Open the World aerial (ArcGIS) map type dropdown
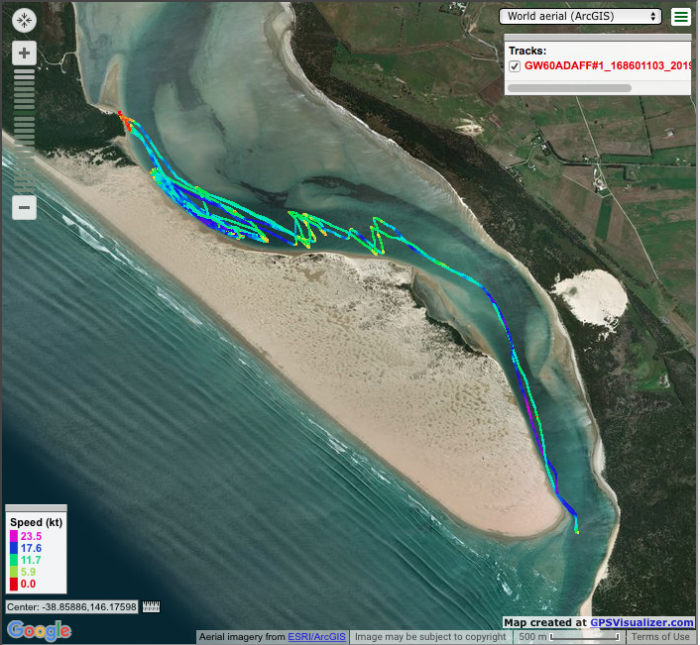Image resolution: width=700 pixels, height=645 pixels. pyautogui.click(x=581, y=16)
